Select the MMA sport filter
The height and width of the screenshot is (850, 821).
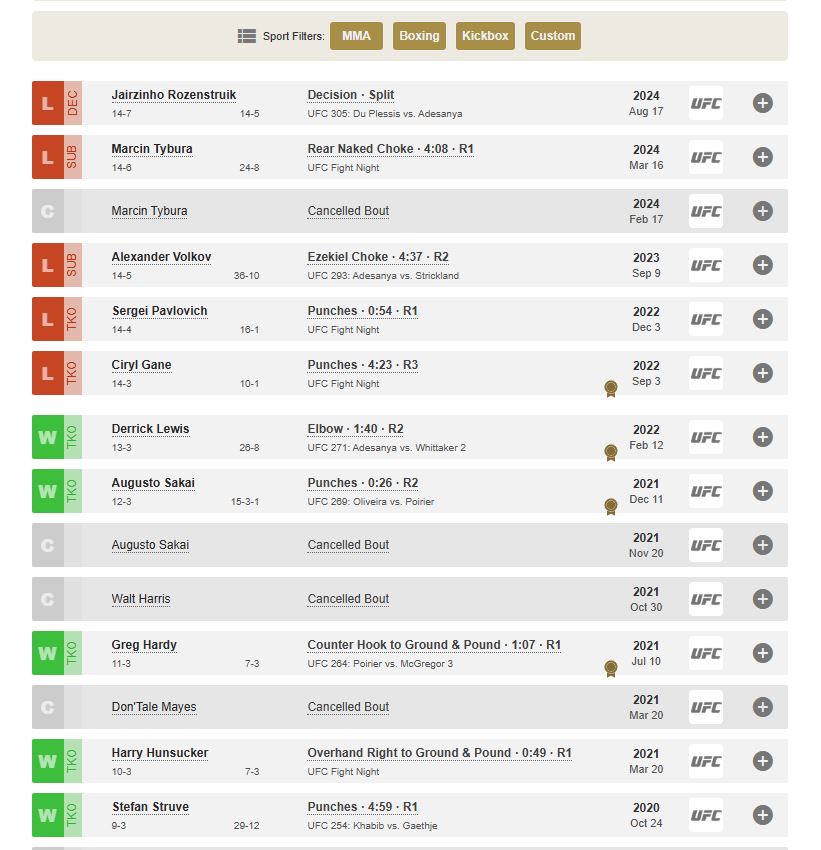[356, 36]
